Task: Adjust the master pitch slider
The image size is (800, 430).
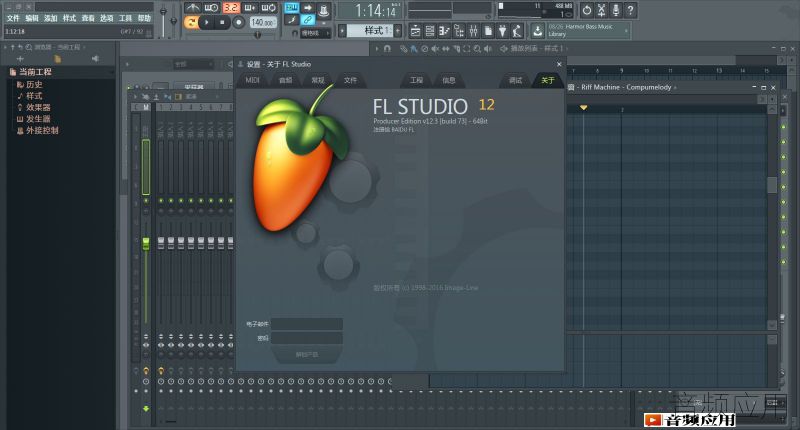Action: (173, 20)
